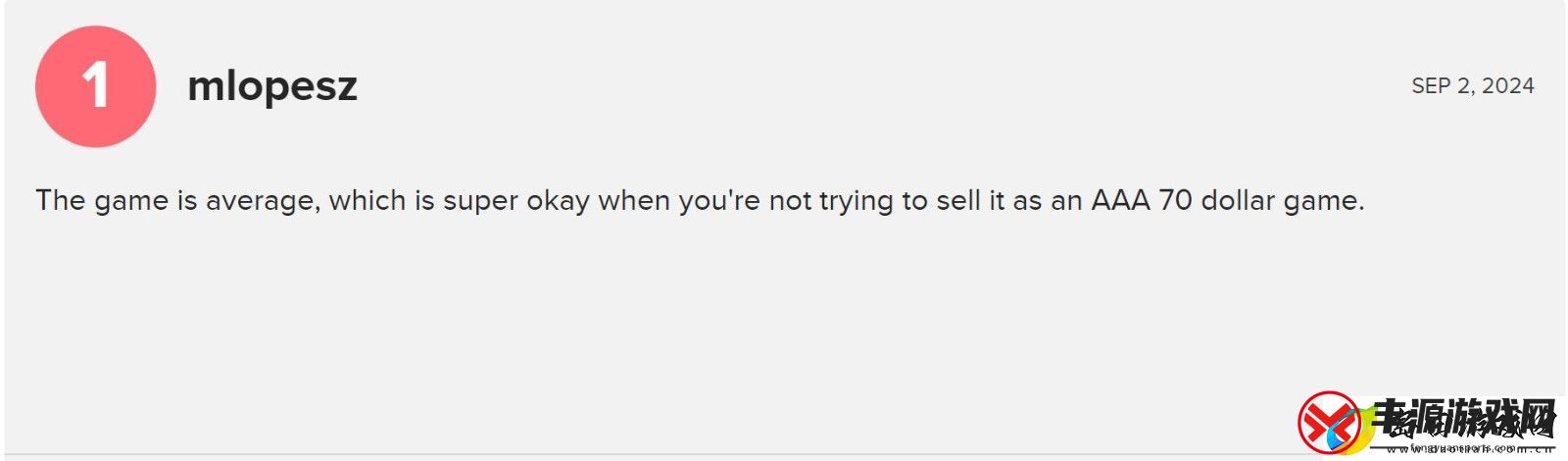Click the red user score circle

click(x=96, y=86)
